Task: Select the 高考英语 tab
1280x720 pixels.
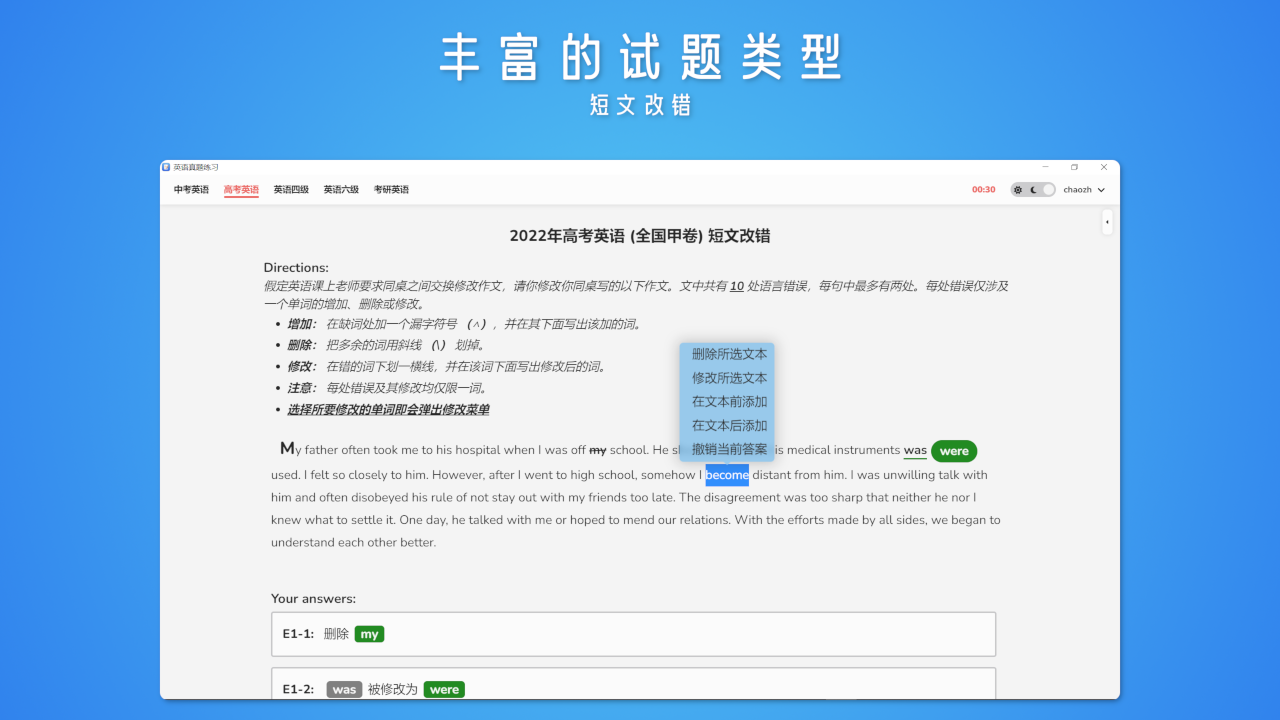Action: [241, 189]
